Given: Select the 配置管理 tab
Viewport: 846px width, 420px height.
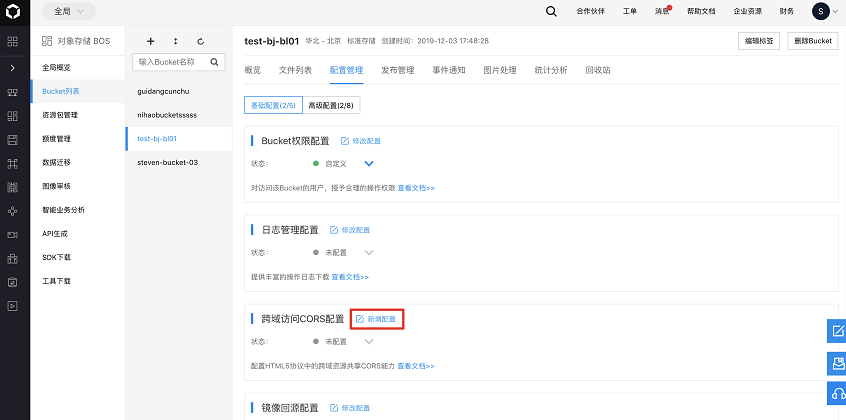Looking at the screenshot, I should tap(346, 70).
